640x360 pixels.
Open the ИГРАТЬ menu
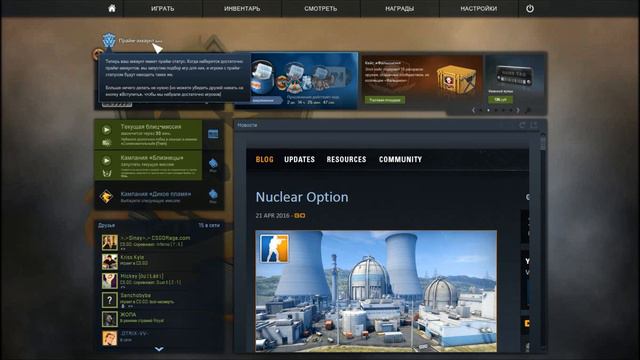click(x=162, y=9)
